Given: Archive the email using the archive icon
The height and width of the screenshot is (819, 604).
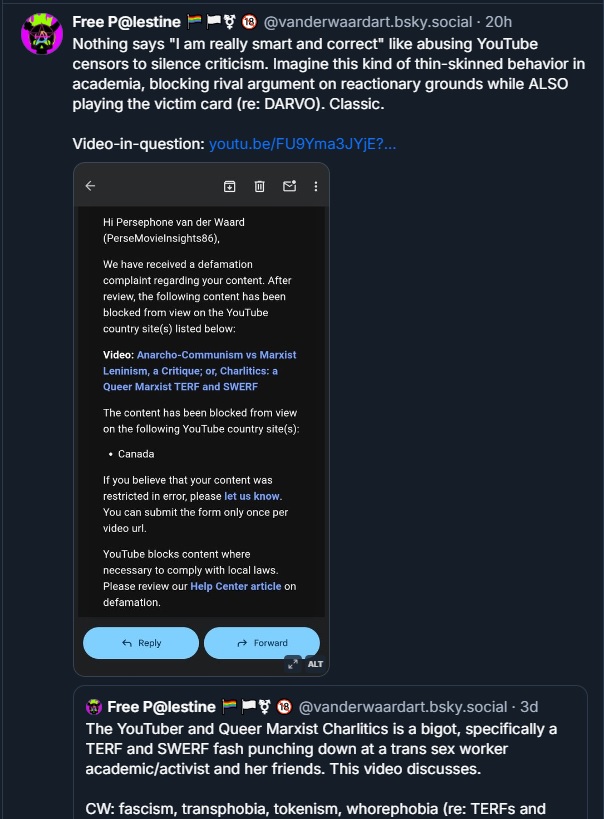Looking at the screenshot, I should (x=229, y=185).
